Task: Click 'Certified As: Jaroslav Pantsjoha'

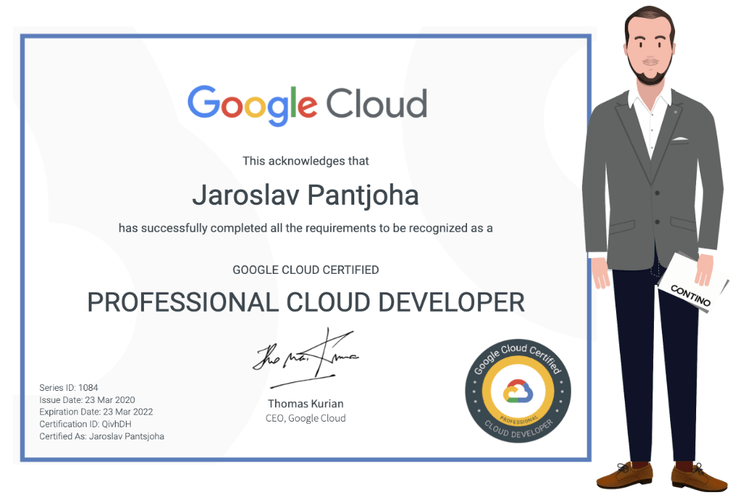Action: tap(101, 436)
